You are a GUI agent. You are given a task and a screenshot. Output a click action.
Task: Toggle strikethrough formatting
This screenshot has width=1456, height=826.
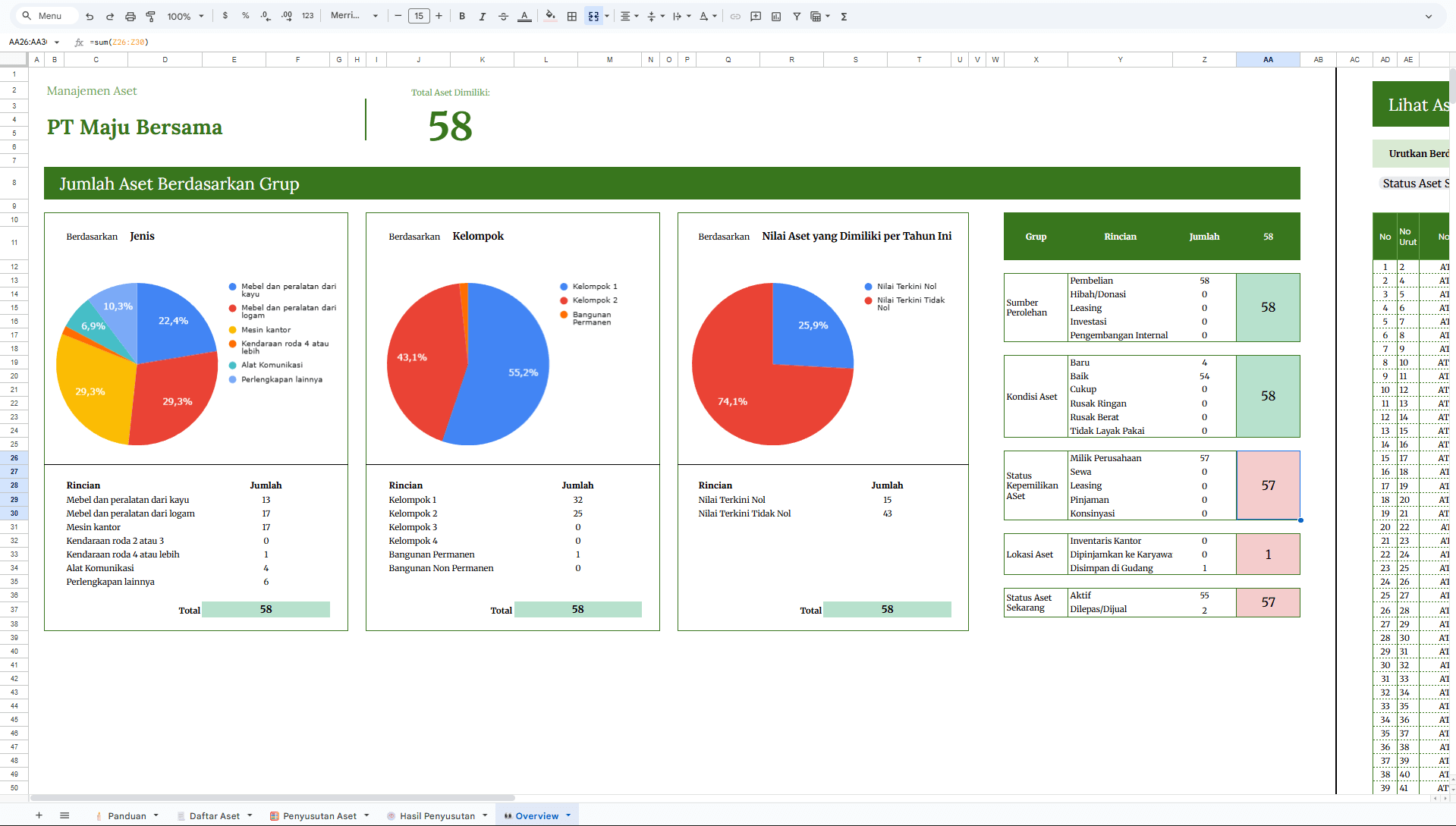click(x=503, y=16)
